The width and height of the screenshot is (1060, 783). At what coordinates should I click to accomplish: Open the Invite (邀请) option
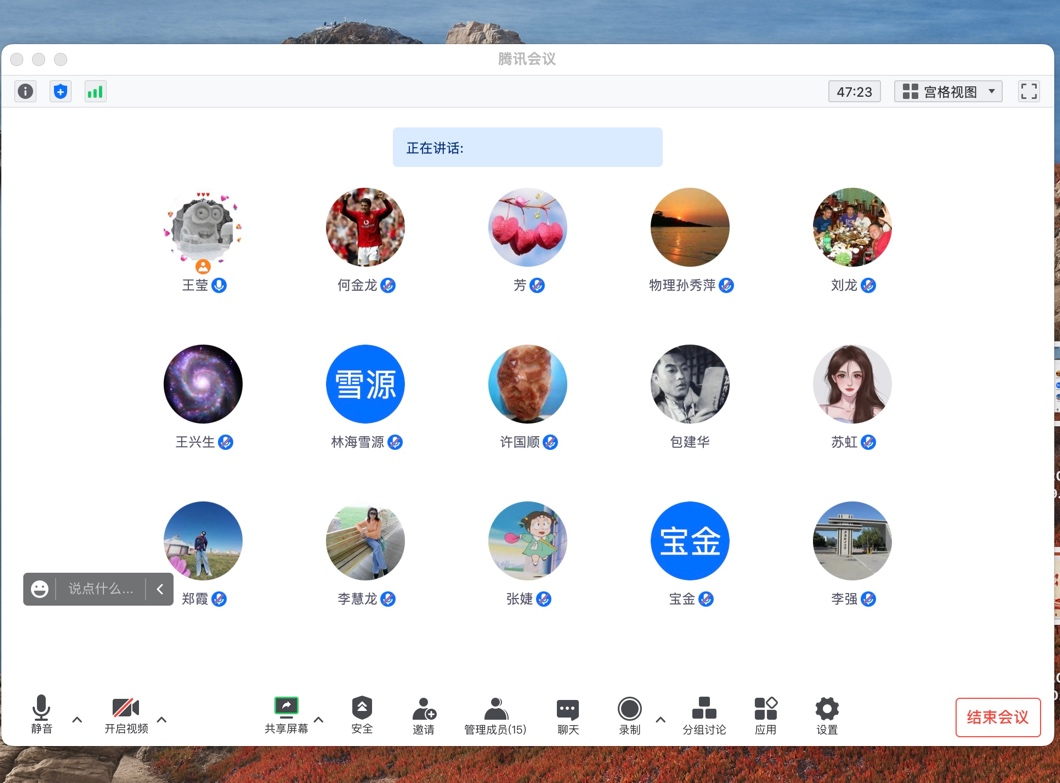tap(423, 716)
